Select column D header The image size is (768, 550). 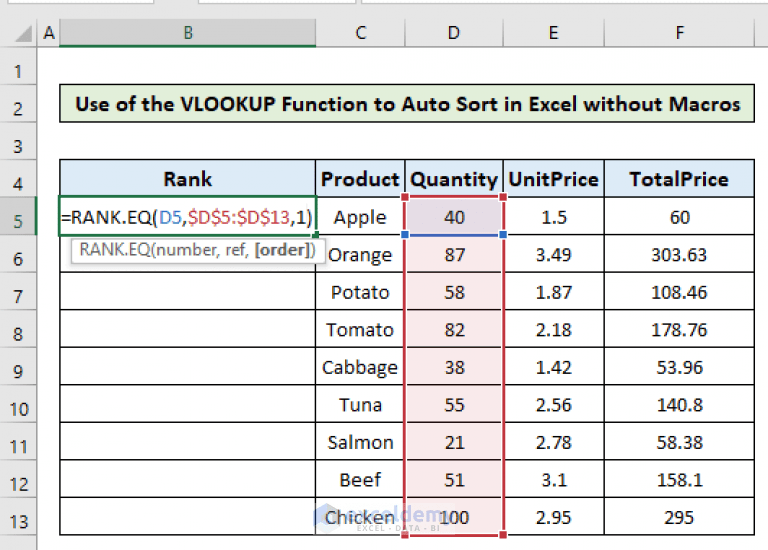[454, 33]
